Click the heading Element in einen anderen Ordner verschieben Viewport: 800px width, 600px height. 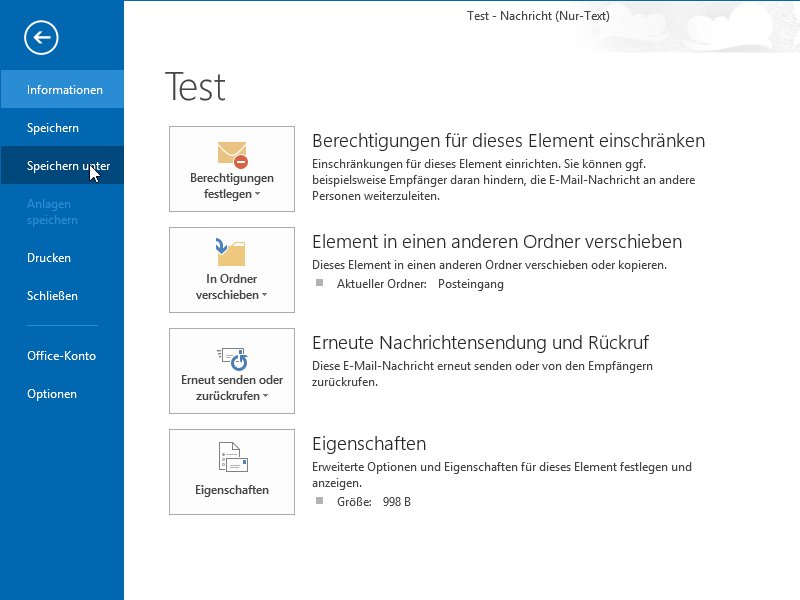tap(497, 242)
